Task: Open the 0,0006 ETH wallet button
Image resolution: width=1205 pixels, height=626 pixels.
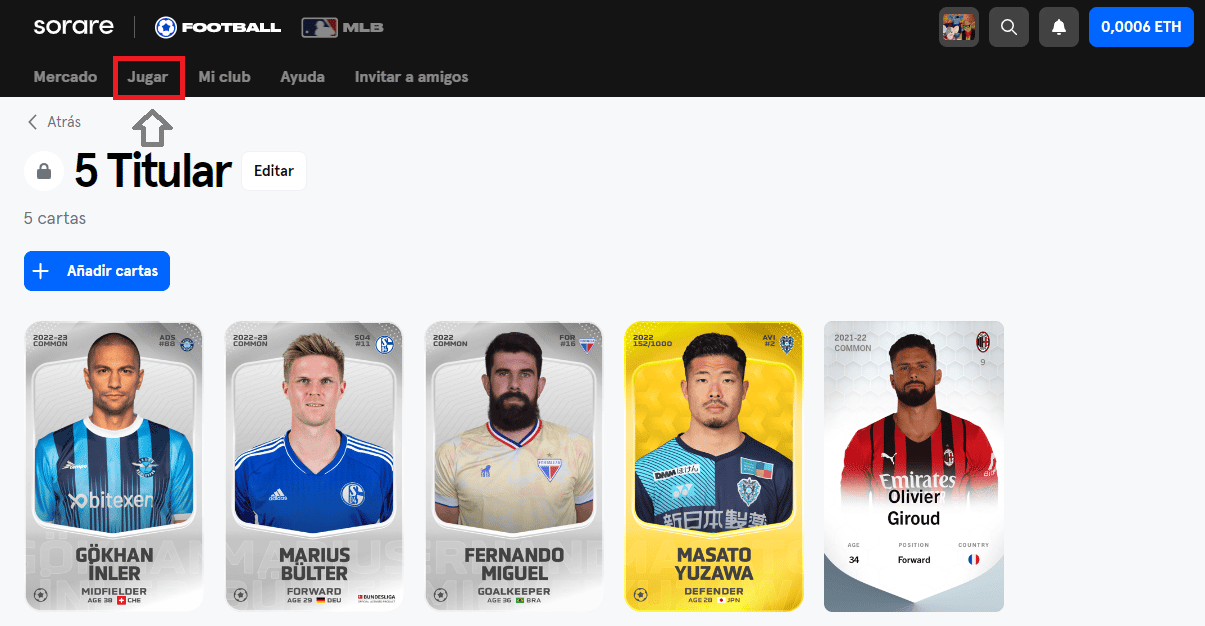Action: coord(1141,27)
